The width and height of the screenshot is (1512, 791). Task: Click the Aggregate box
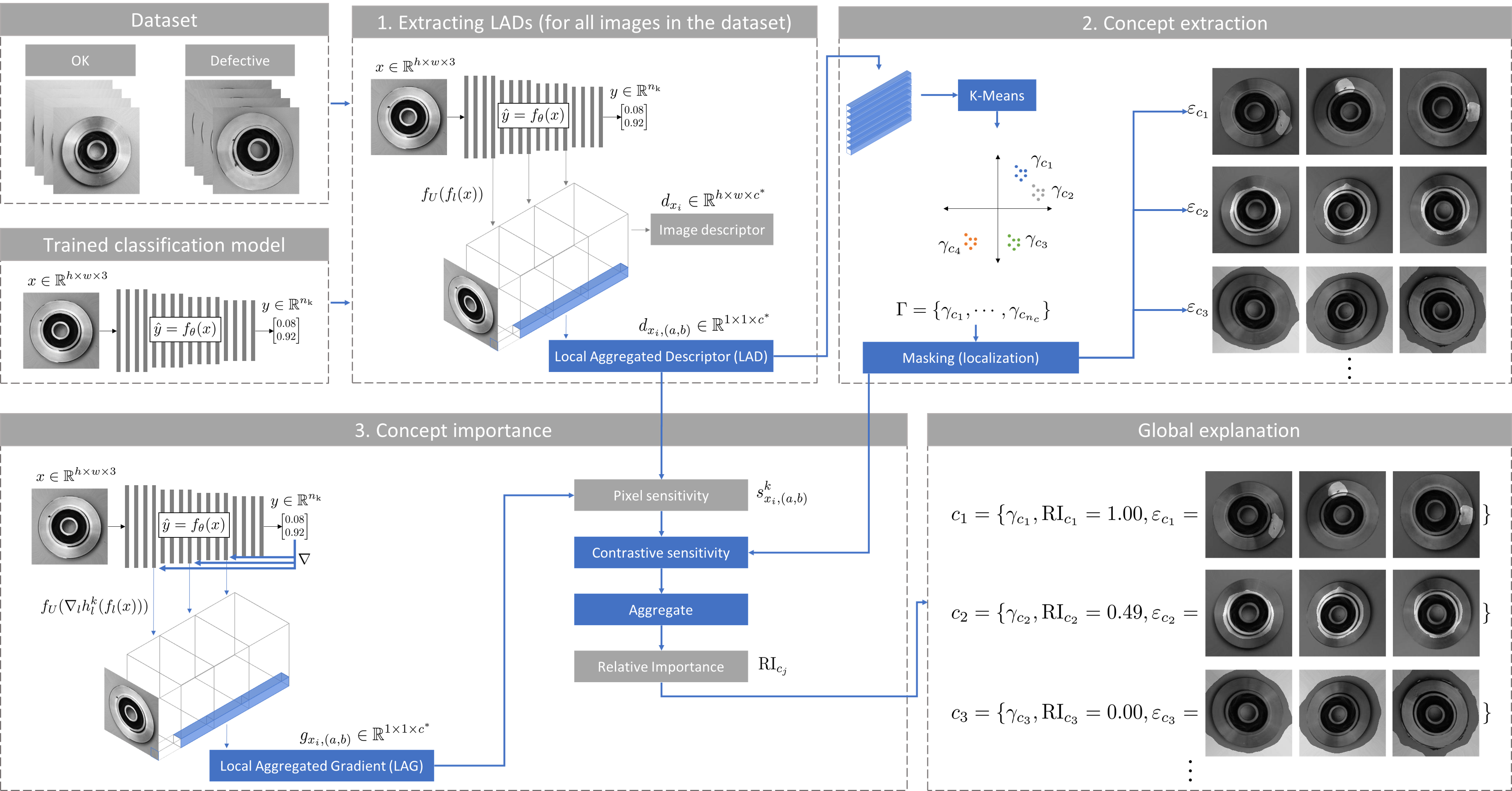point(660,610)
